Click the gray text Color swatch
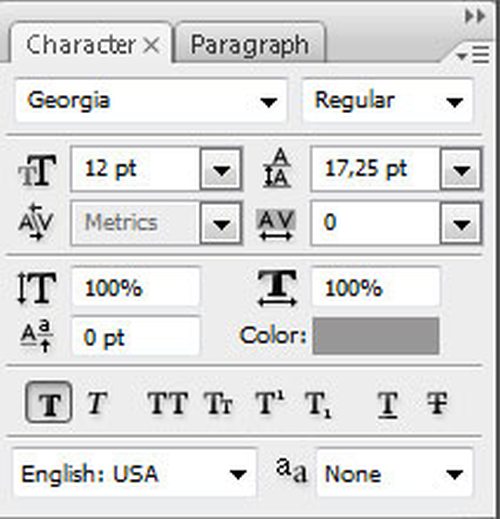 376,336
